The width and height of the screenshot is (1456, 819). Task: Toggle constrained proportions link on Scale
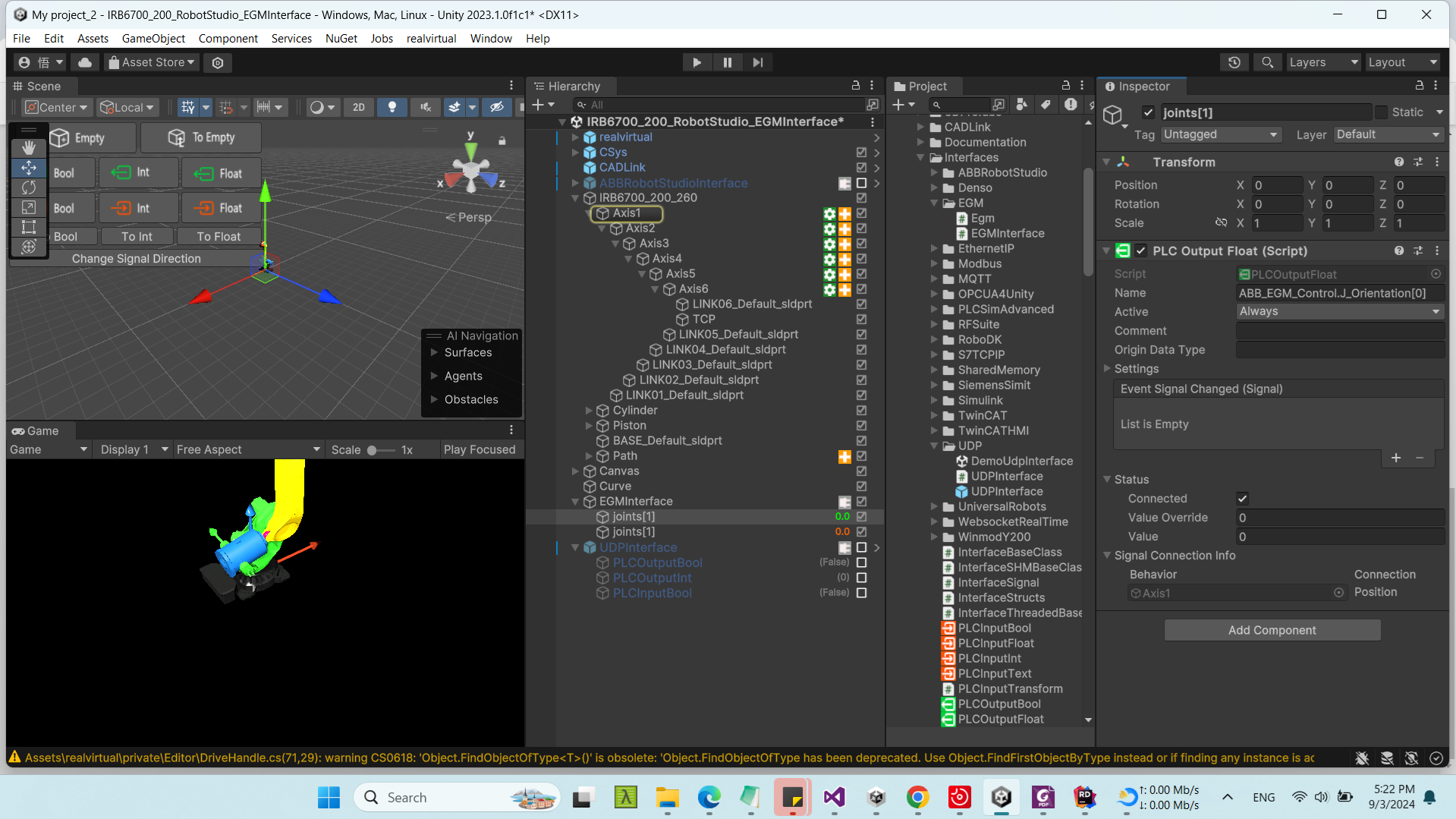click(x=1221, y=222)
